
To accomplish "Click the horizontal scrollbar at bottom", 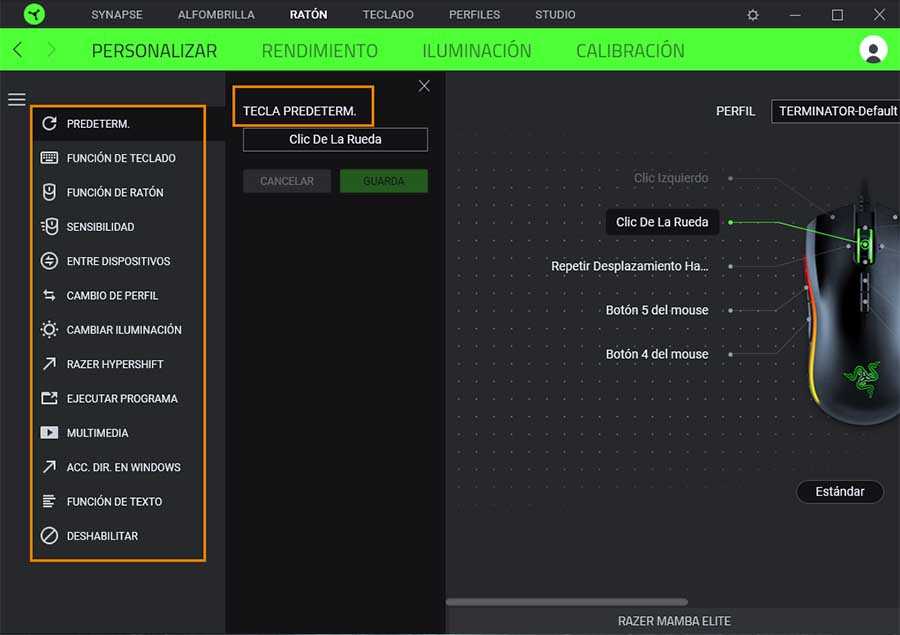I will [x=566, y=602].
